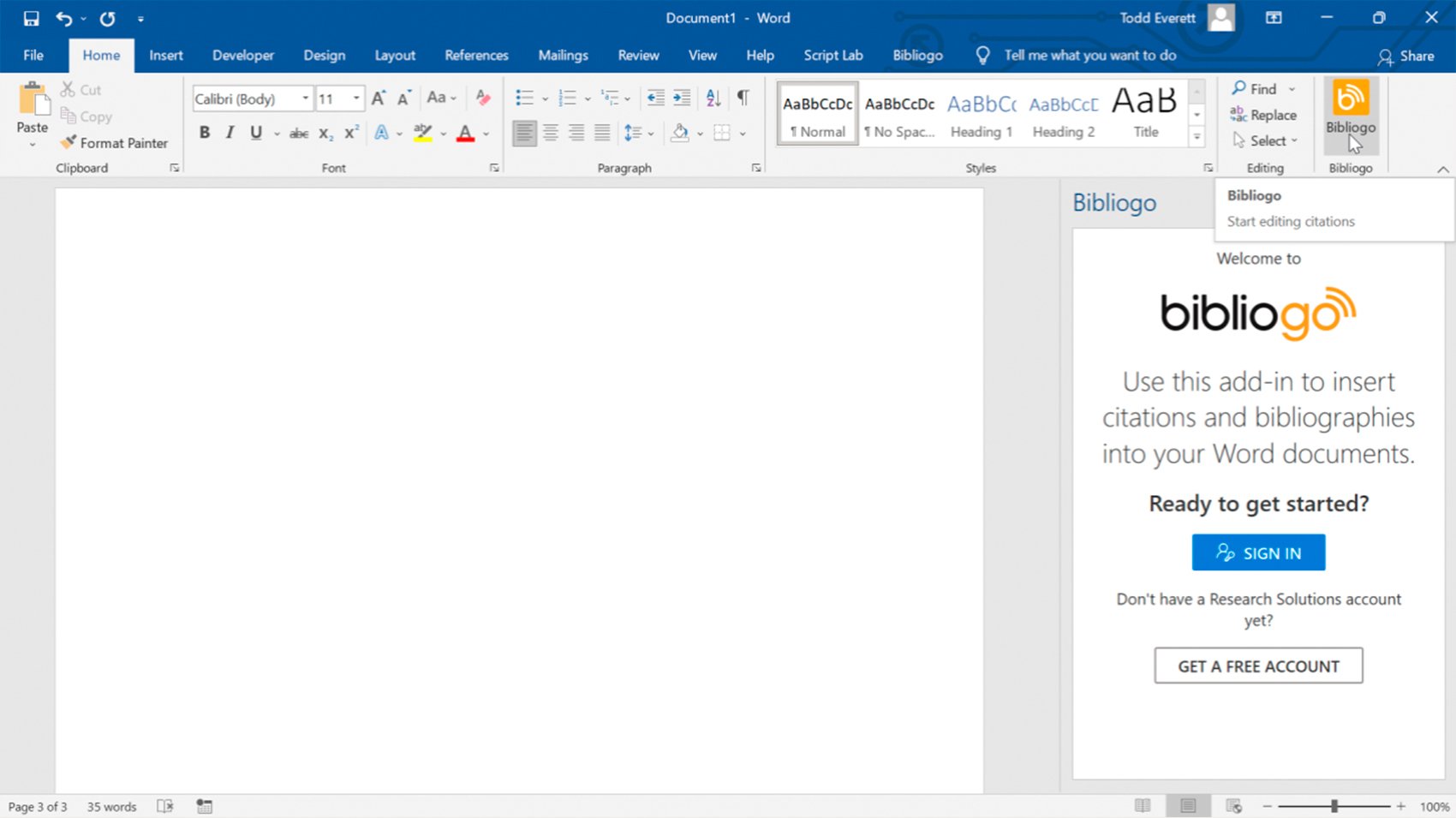Toggle center alignment
The image size is (1456, 818).
click(551, 133)
